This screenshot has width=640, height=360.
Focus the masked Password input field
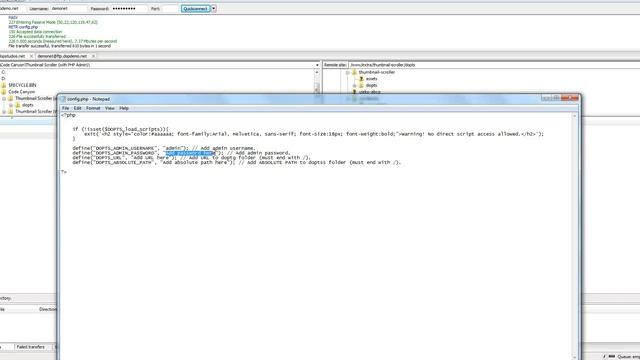click(x=129, y=9)
